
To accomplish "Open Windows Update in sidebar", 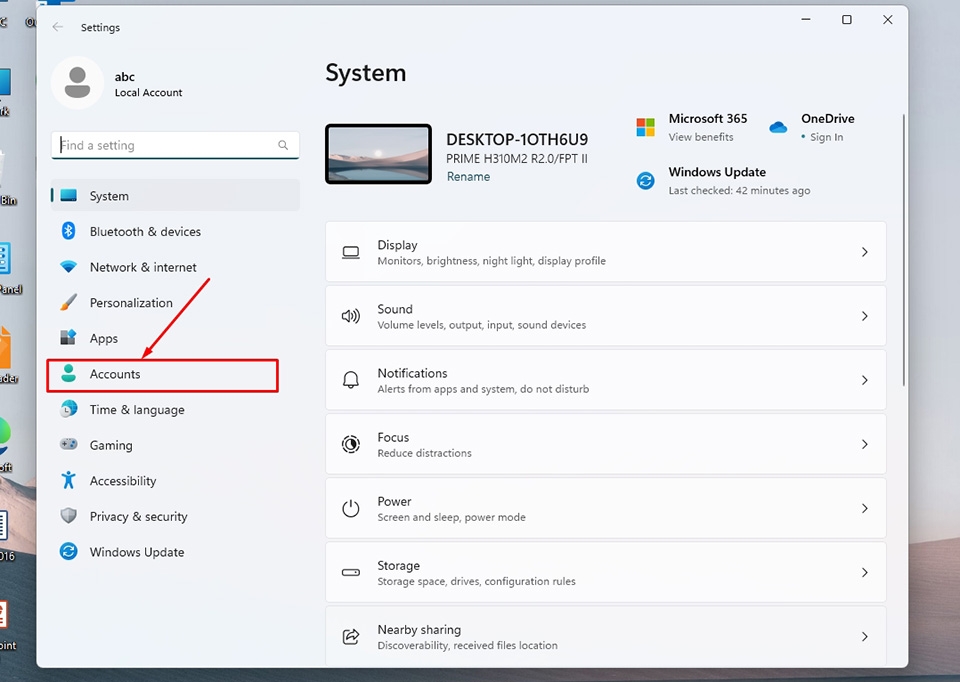I will [176, 552].
